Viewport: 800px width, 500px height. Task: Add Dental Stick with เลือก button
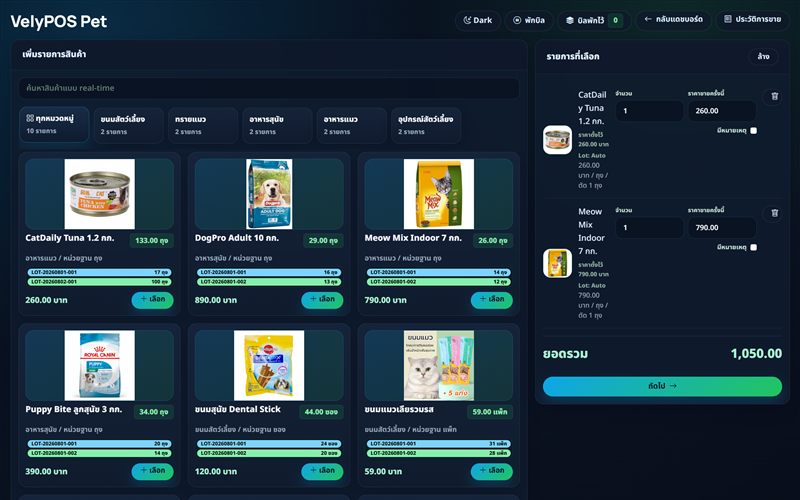[x=322, y=471]
